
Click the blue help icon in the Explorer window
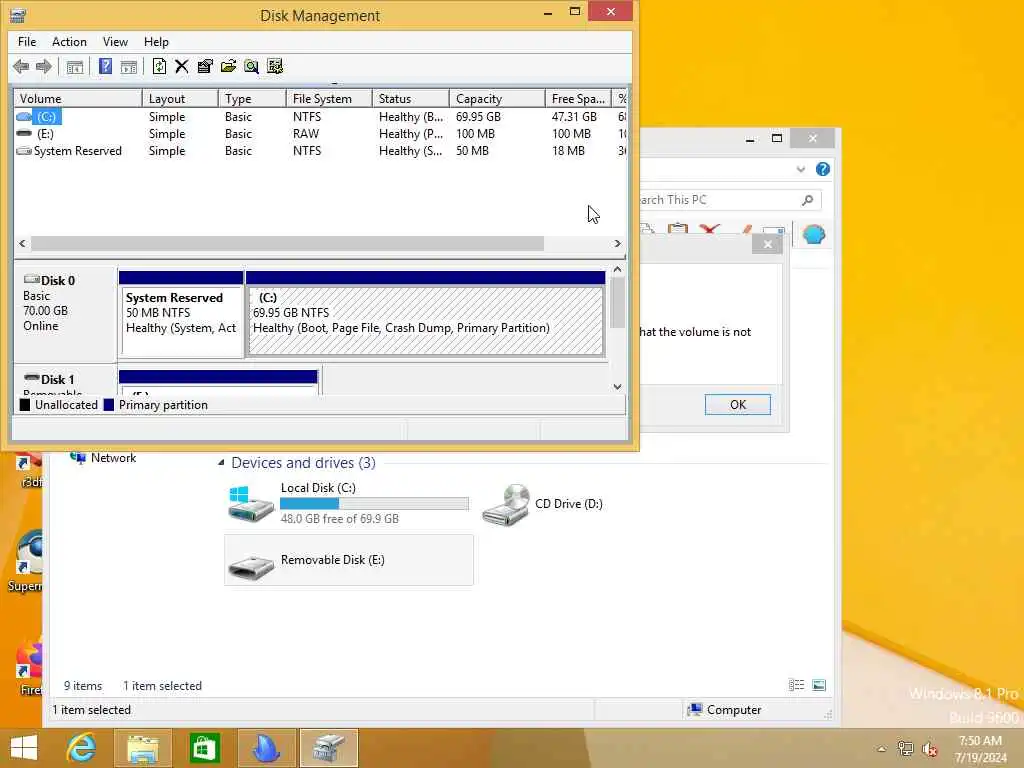click(823, 169)
